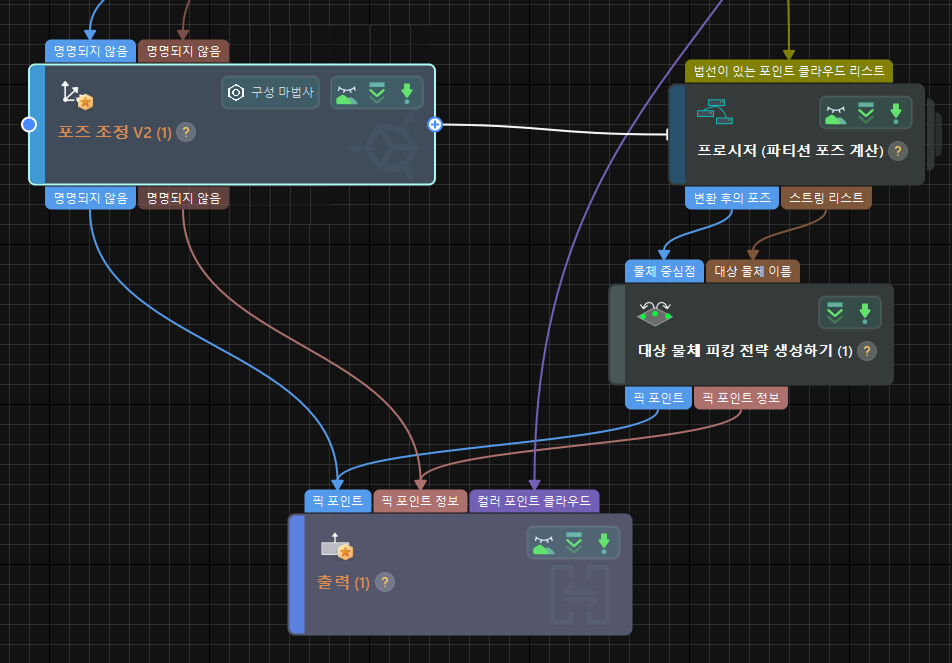Click 픽 포인트 output port of picking strategy node
The image size is (952, 663).
[x=659, y=398]
